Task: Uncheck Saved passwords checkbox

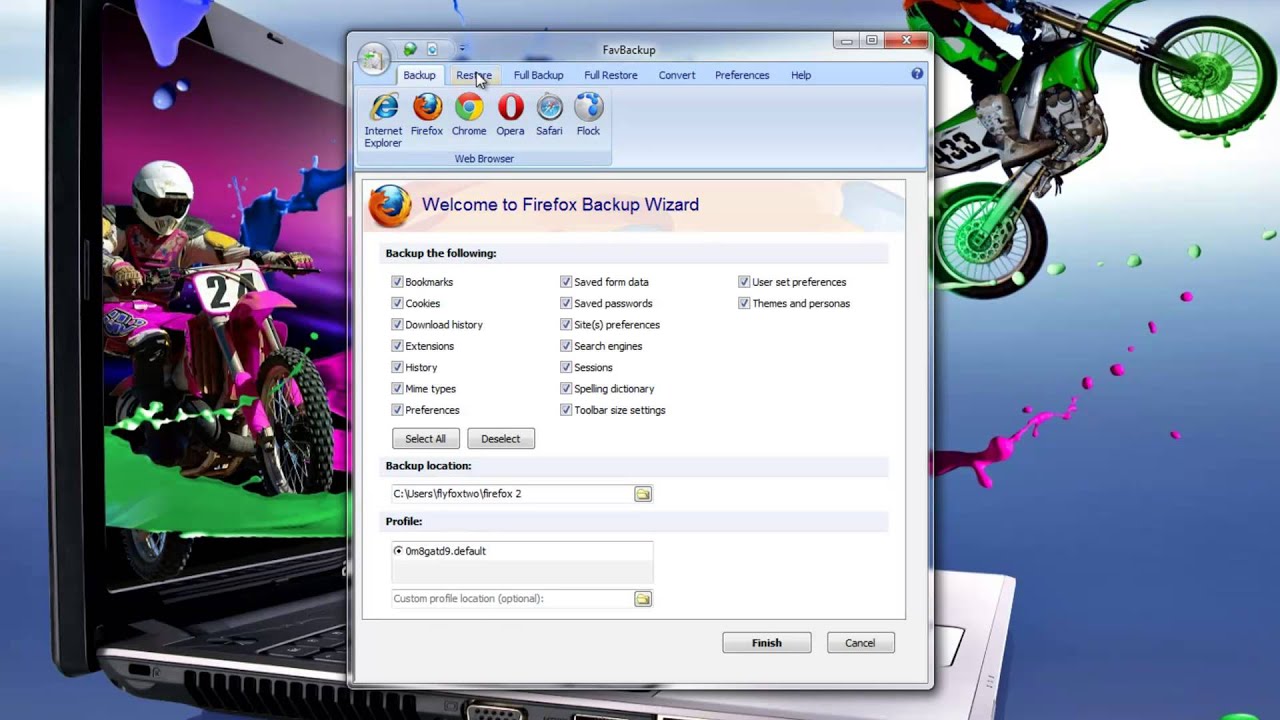Action: [566, 303]
